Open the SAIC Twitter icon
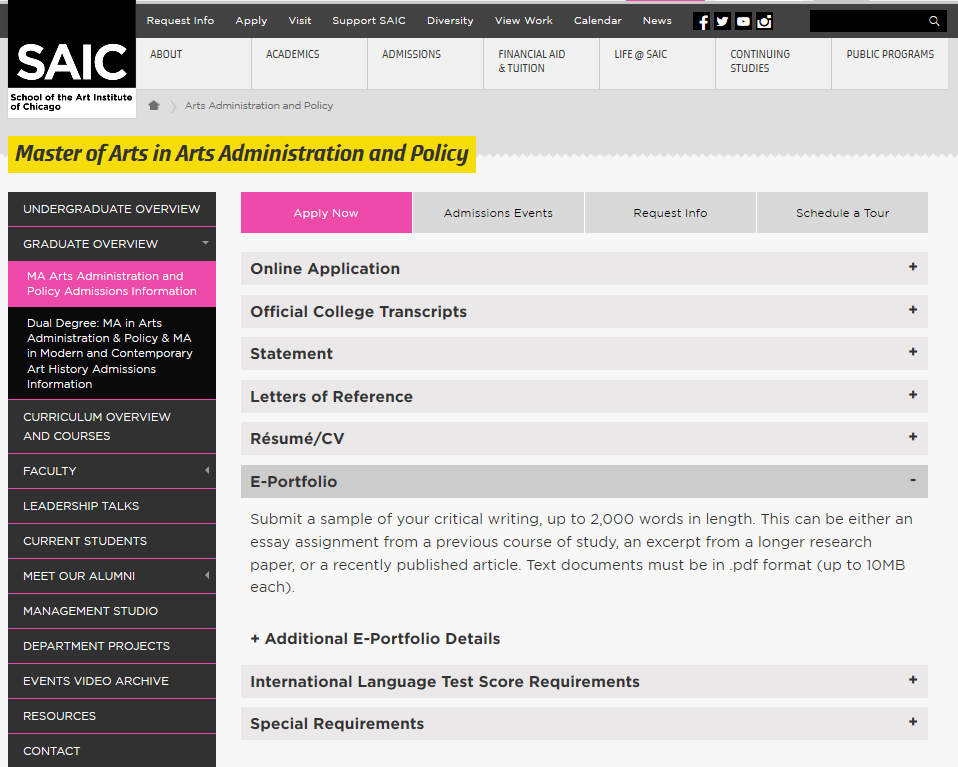Viewport: 958px width, 767px height. coord(722,21)
